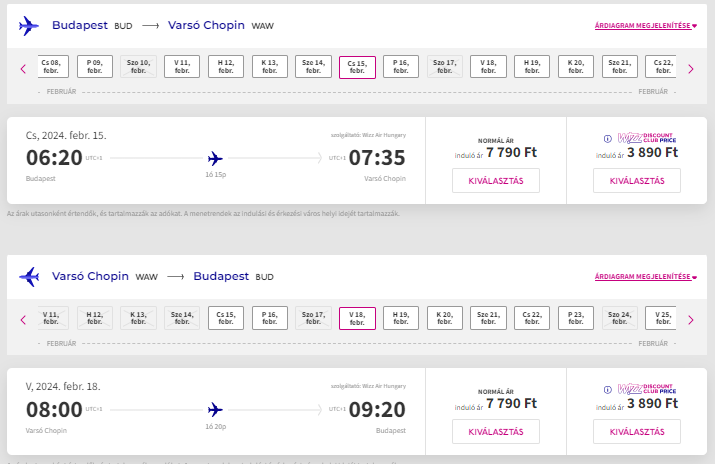Click the 08:00 return flight card

[x=215, y=410]
